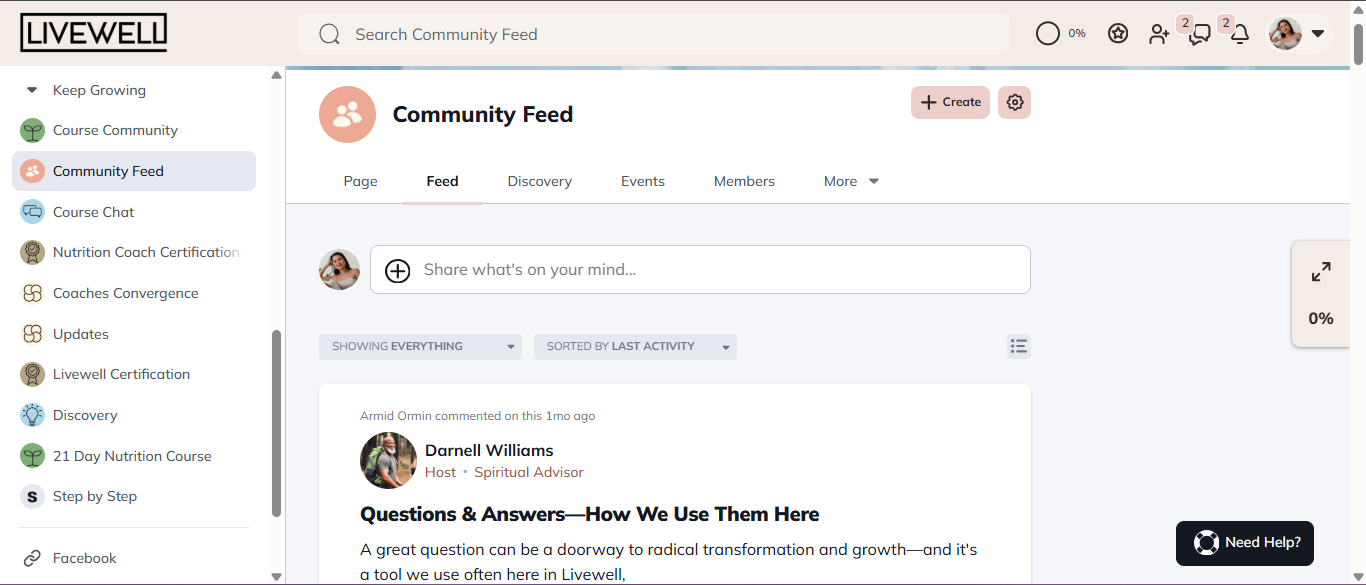Open community settings via the gear icon
The image size is (1366, 585).
(x=1014, y=102)
